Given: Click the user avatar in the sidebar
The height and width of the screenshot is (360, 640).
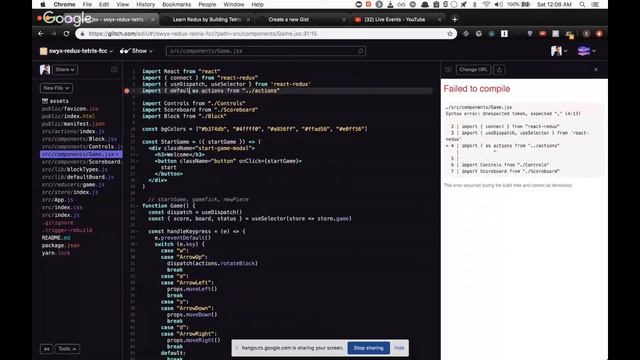Looking at the screenshot, I should point(45,69).
